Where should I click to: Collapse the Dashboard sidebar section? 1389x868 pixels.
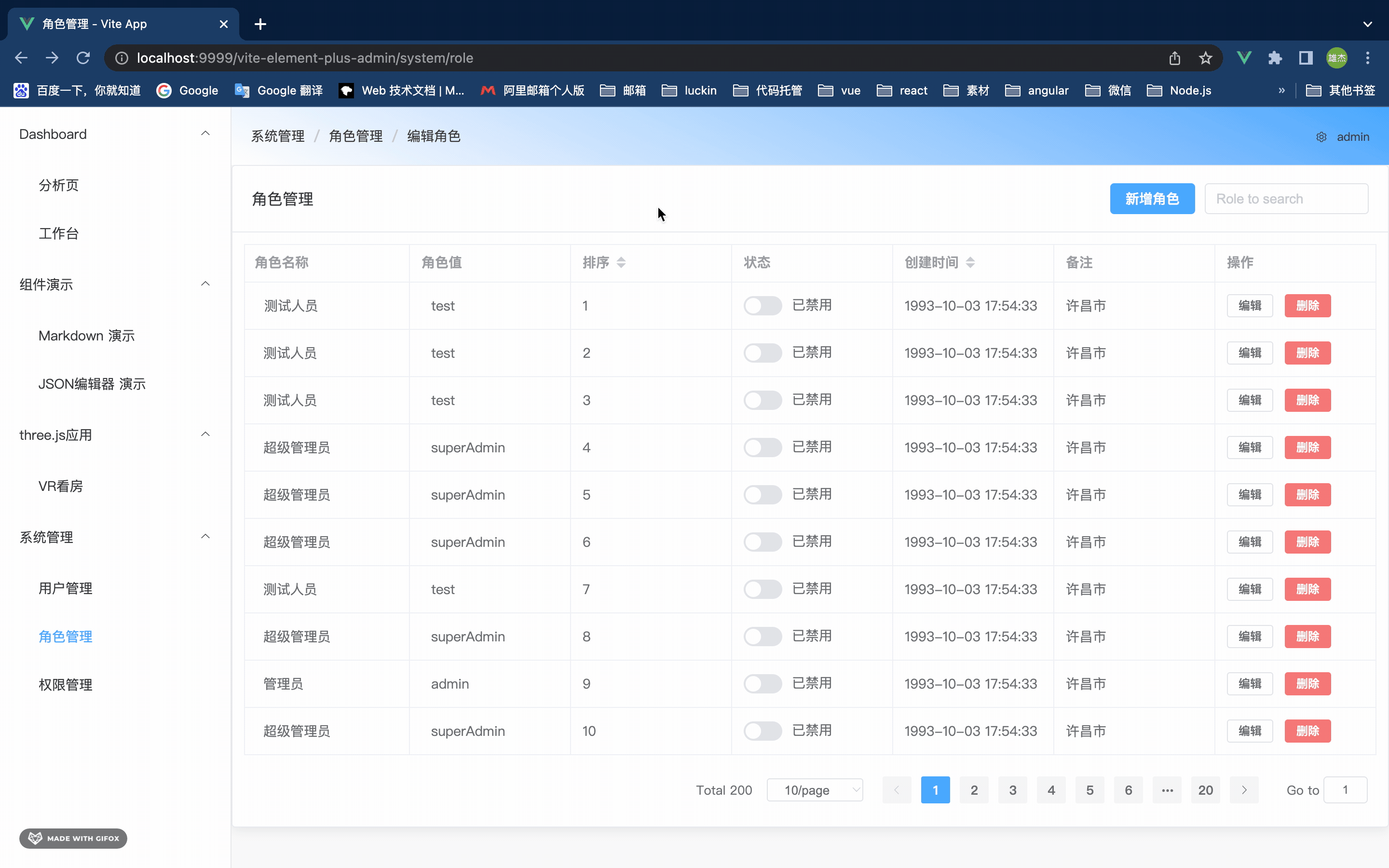point(205,134)
